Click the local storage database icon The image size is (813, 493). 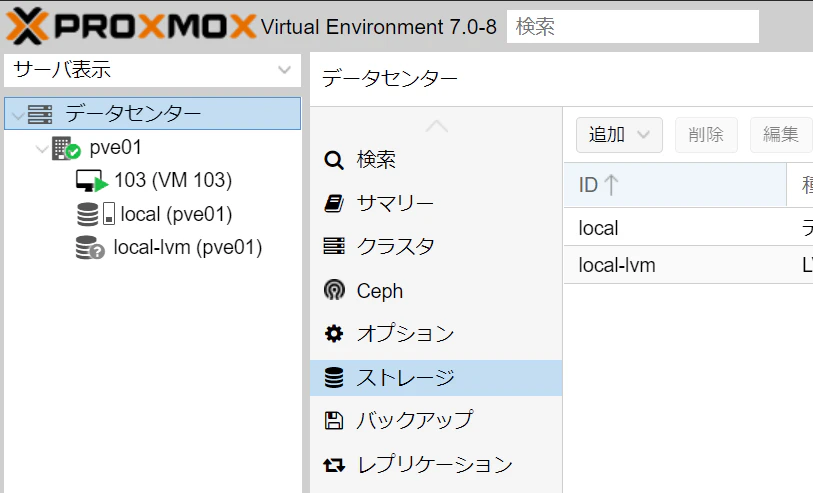87,214
